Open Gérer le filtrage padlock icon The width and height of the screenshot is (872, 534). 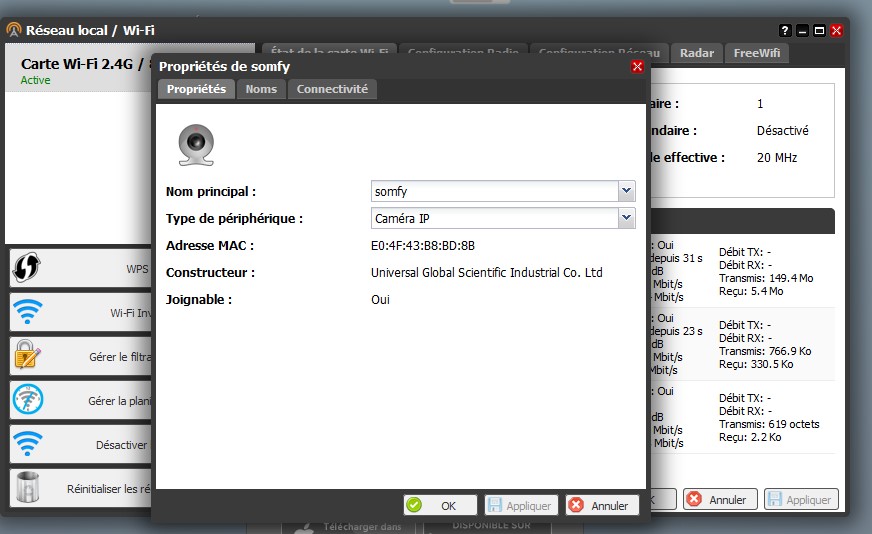tap(27, 355)
